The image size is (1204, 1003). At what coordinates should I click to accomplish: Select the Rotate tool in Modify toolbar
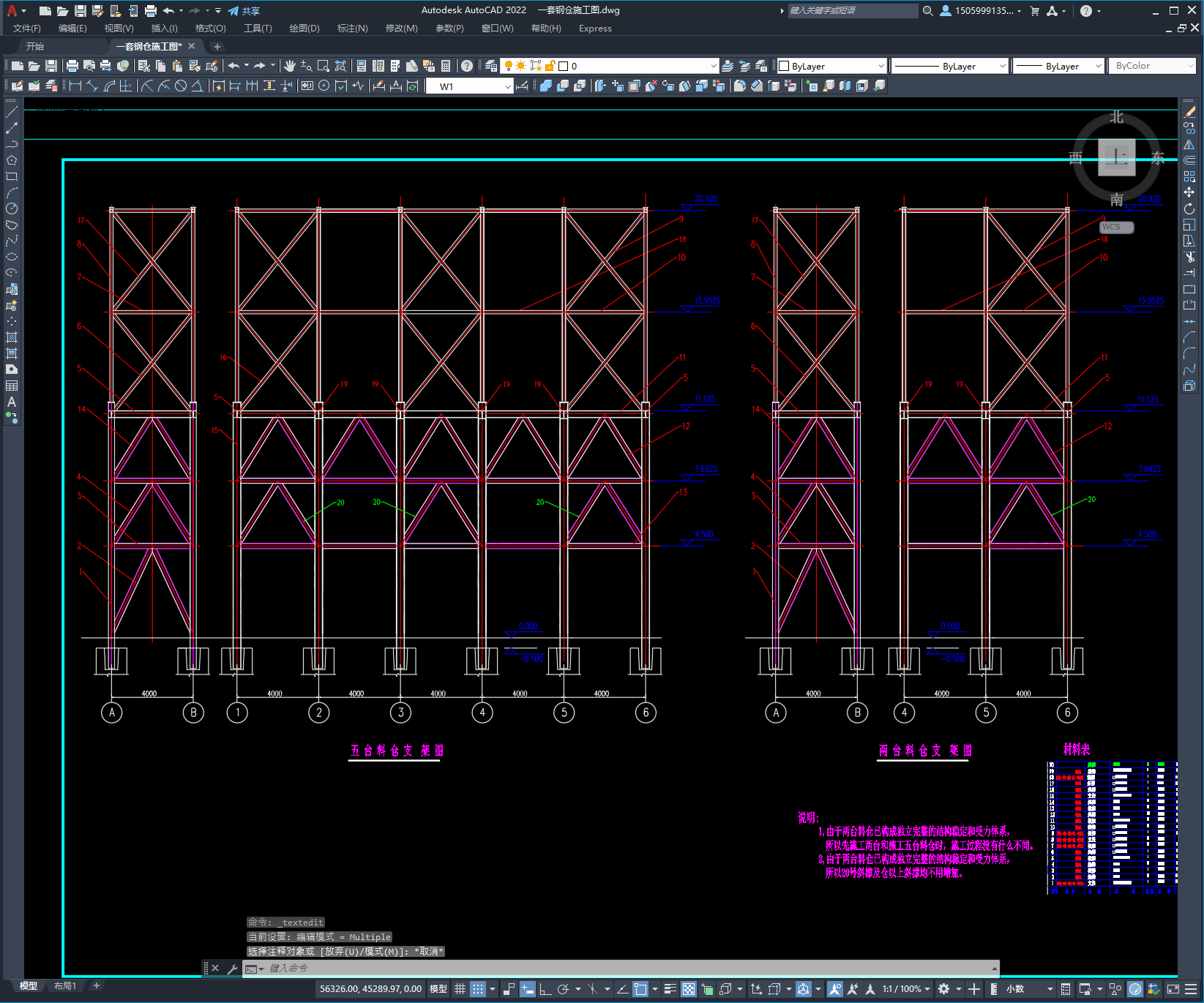1189,209
